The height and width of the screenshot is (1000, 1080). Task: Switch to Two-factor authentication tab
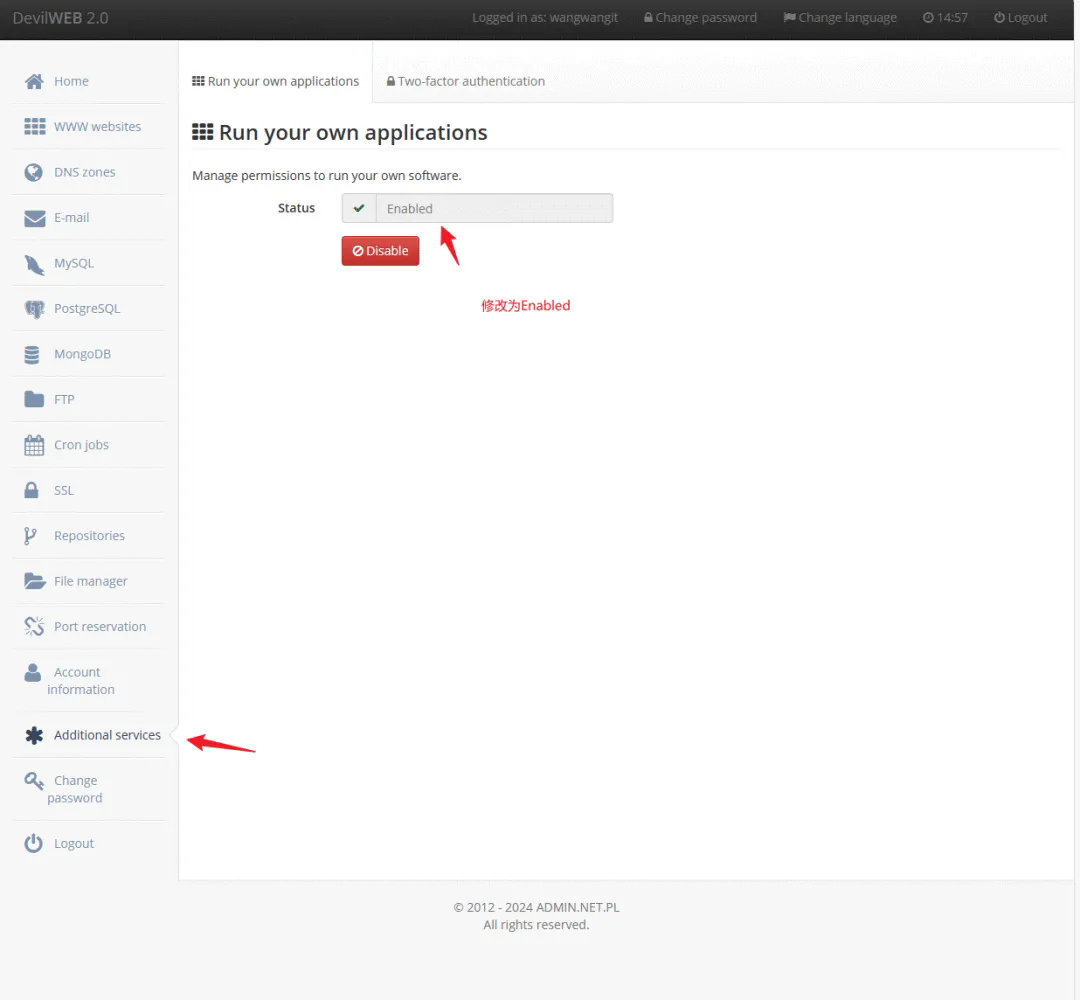[x=465, y=81]
